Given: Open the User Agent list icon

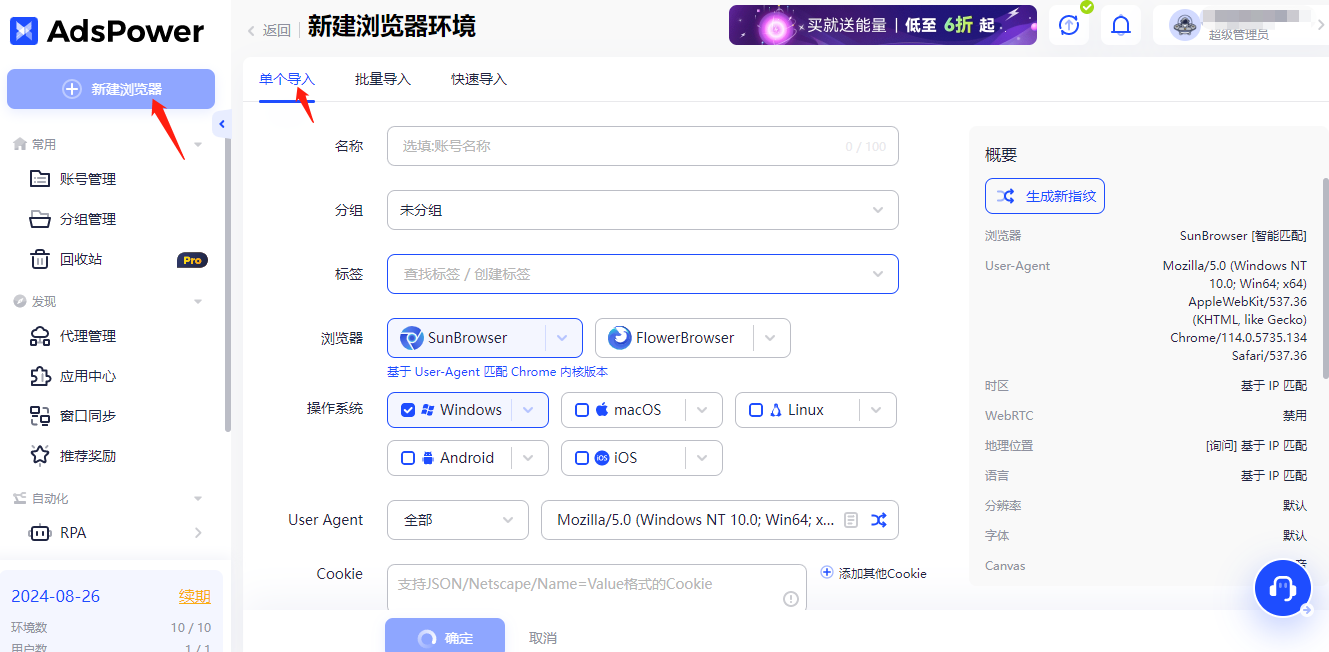Looking at the screenshot, I should click(x=851, y=520).
